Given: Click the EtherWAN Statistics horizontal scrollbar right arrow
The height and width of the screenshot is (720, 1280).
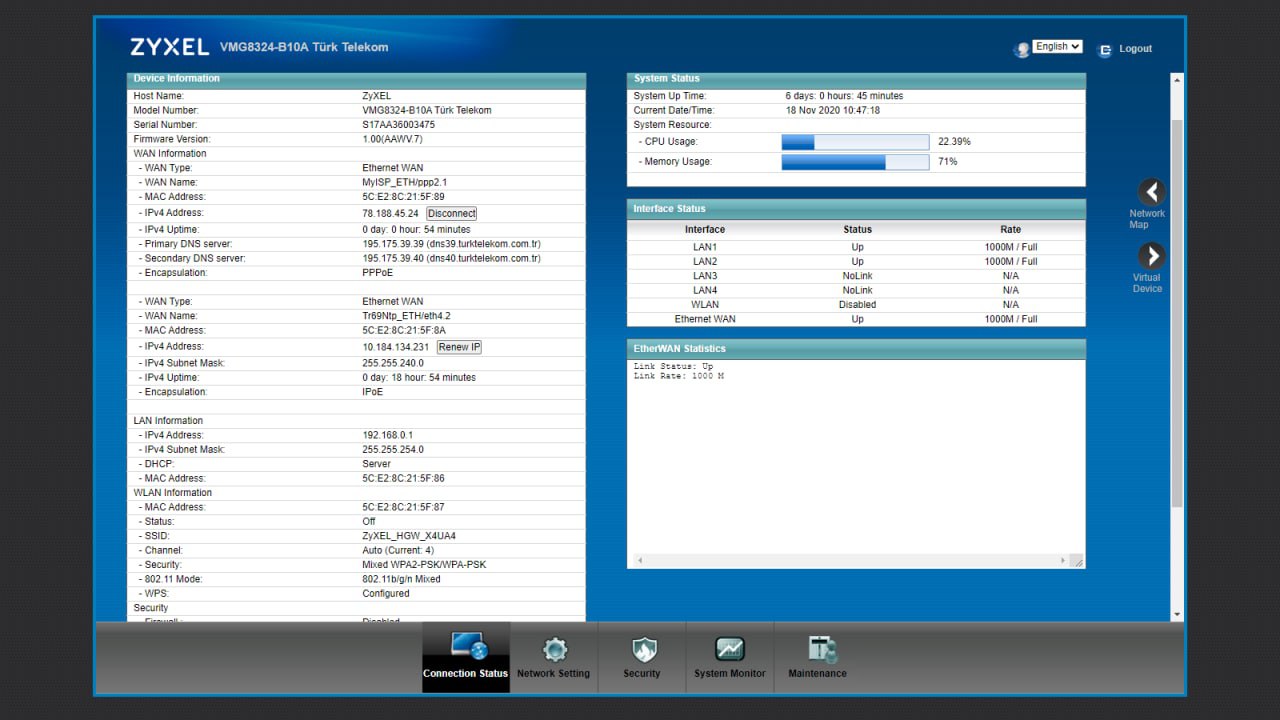Looking at the screenshot, I should coord(1062,561).
